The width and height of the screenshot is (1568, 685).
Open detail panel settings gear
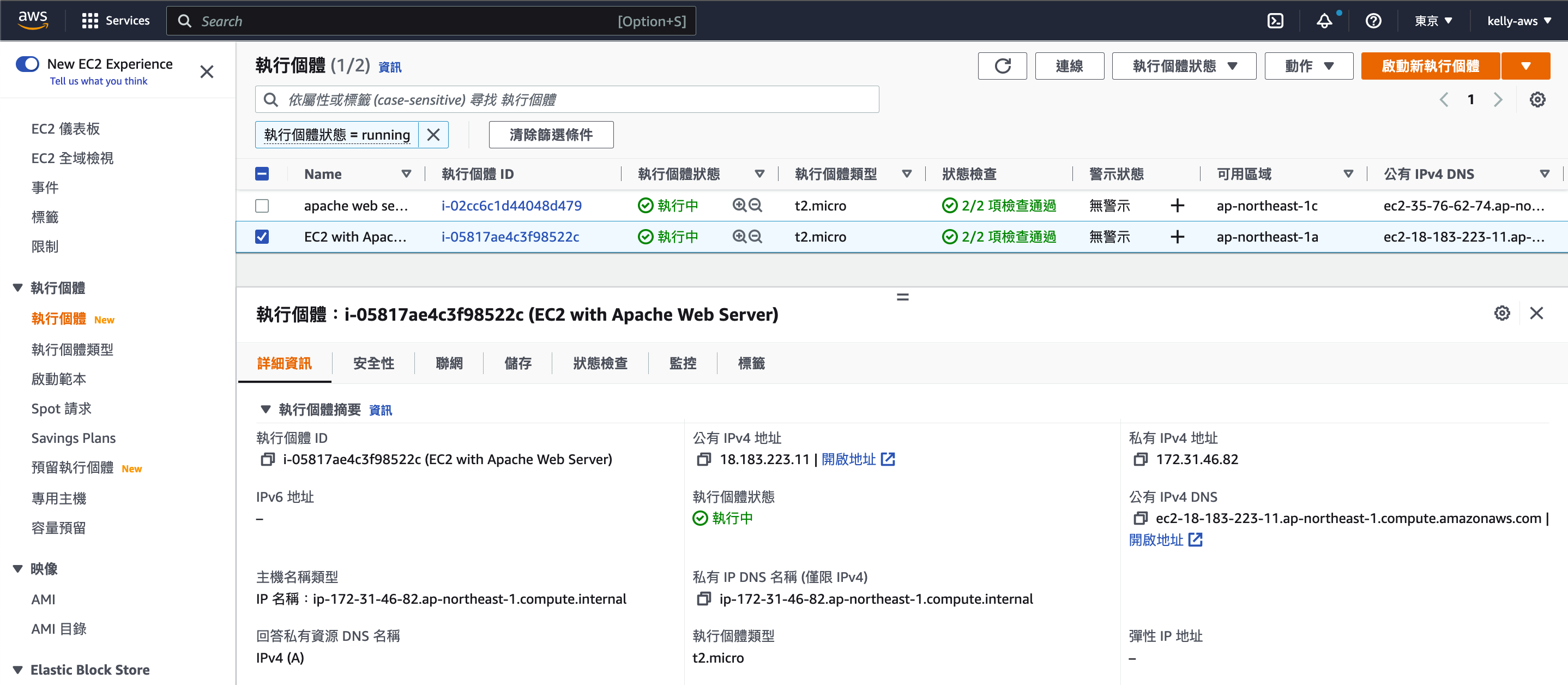[x=1501, y=313]
